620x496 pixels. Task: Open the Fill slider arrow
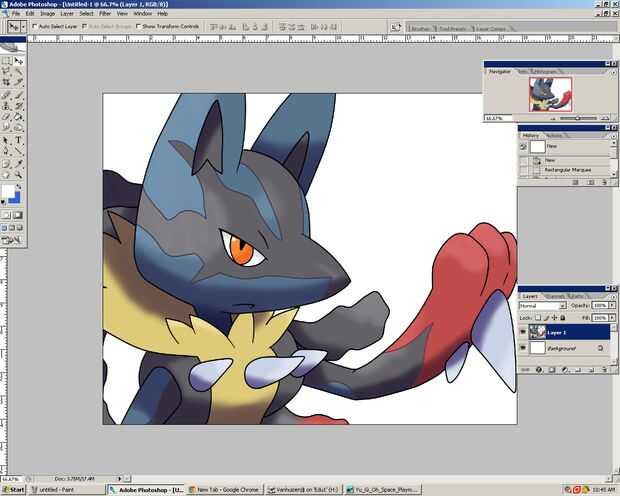(612, 318)
